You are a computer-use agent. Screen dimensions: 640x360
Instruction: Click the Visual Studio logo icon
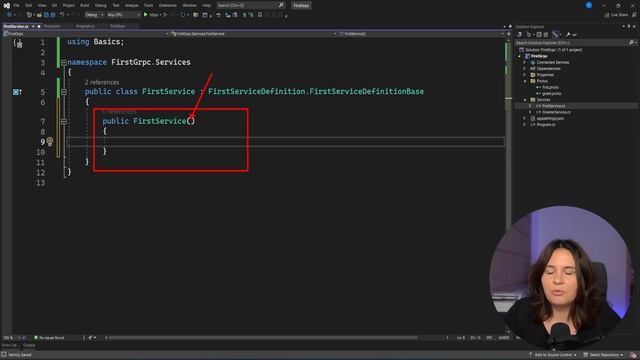pyautogui.click(x=6, y=5)
